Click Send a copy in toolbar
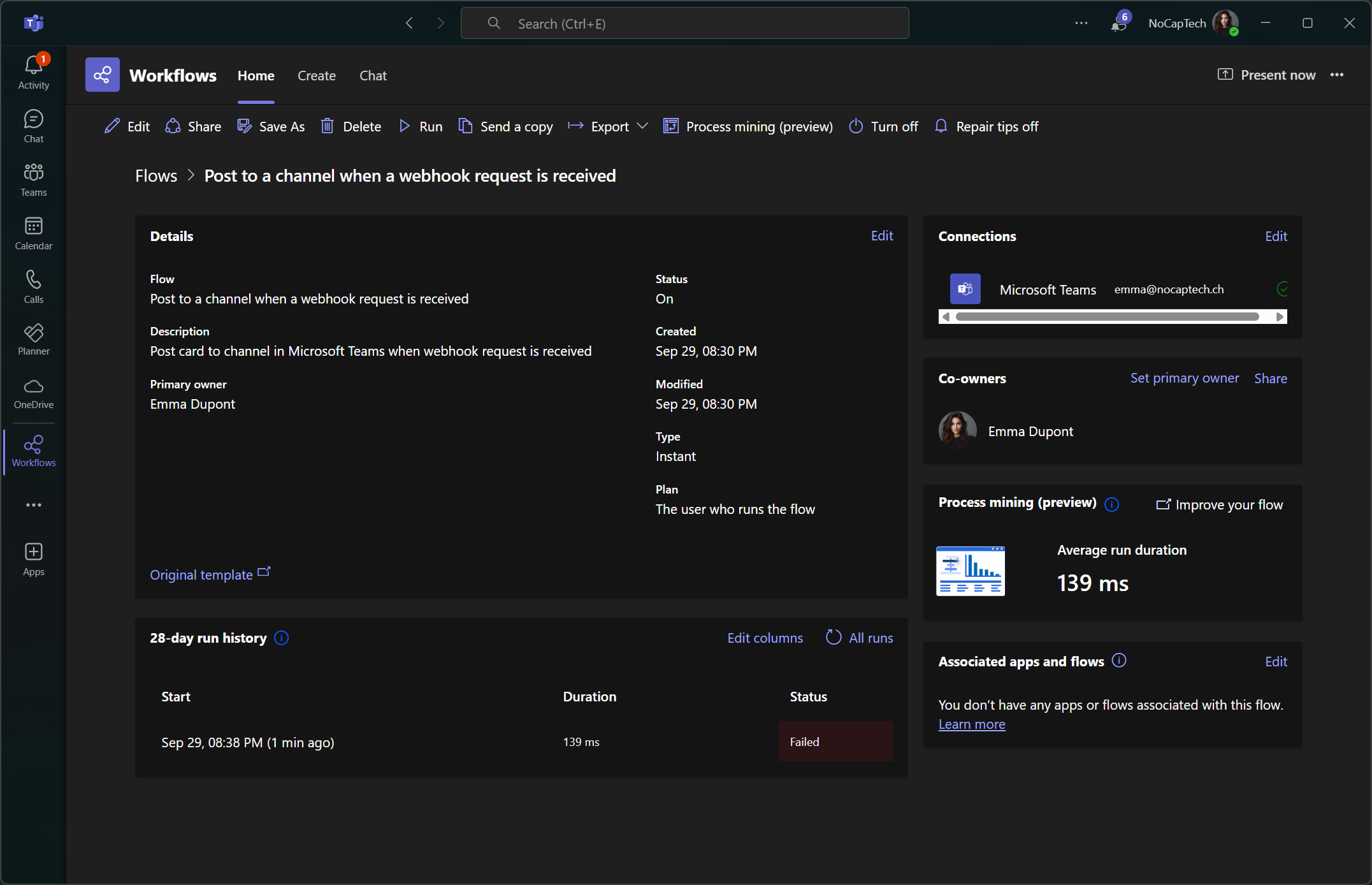Screen dimensions: 1372x885 point(505,126)
